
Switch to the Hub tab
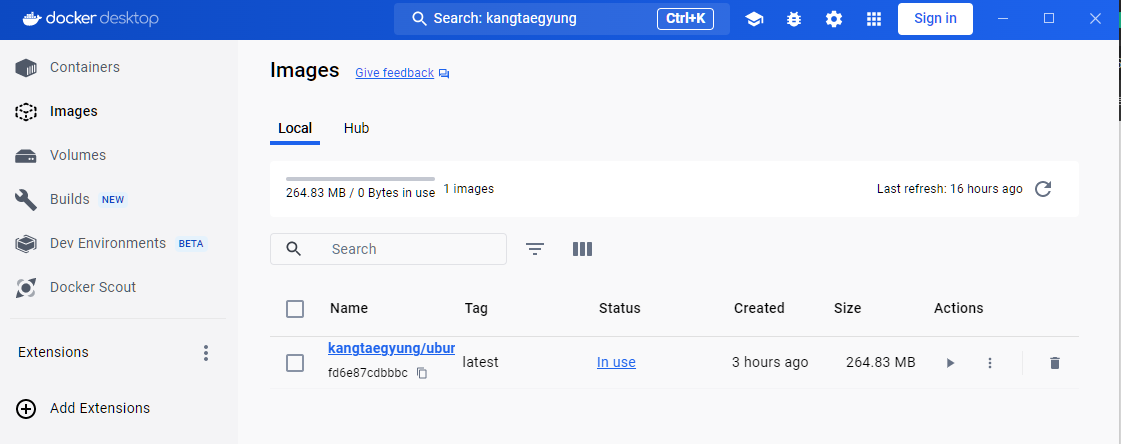point(356,129)
